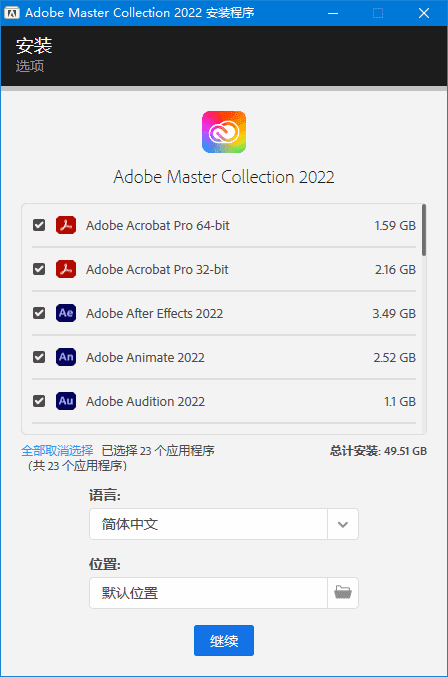Click the Acrobat Pro 32-bit app icon
Screen dimensions: 448x677
click(66, 269)
